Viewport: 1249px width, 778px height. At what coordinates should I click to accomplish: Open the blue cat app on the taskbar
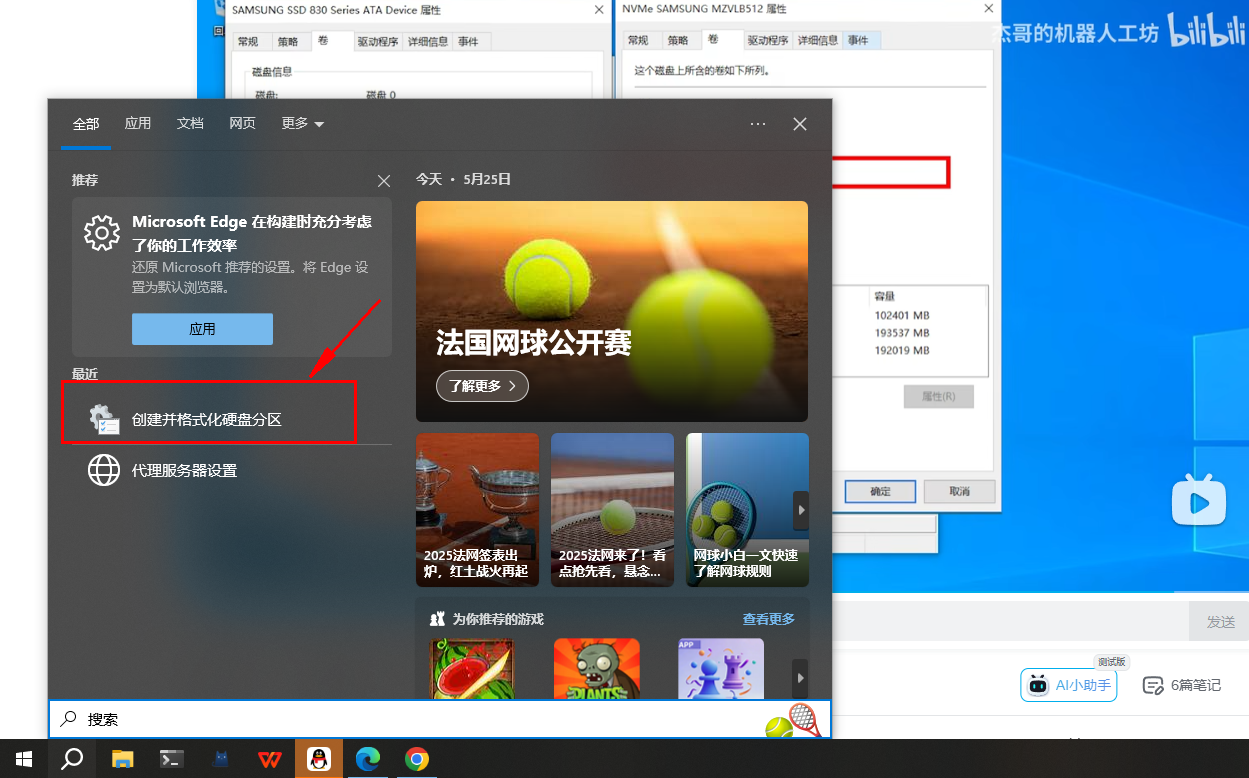click(220, 759)
